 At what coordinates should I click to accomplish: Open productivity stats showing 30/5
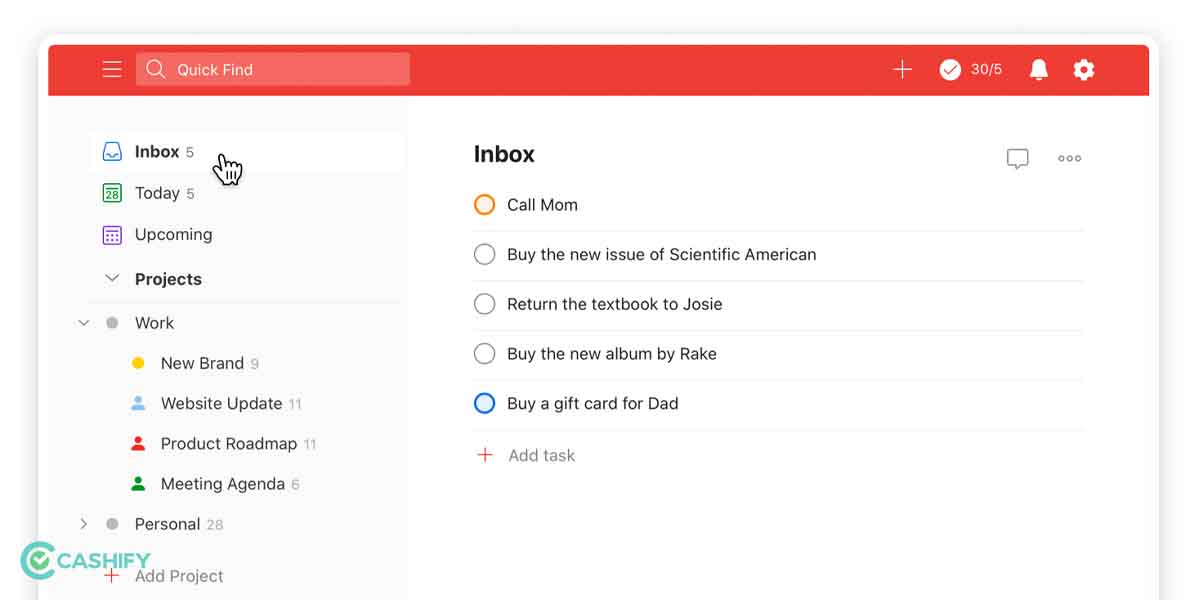point(970,69)
